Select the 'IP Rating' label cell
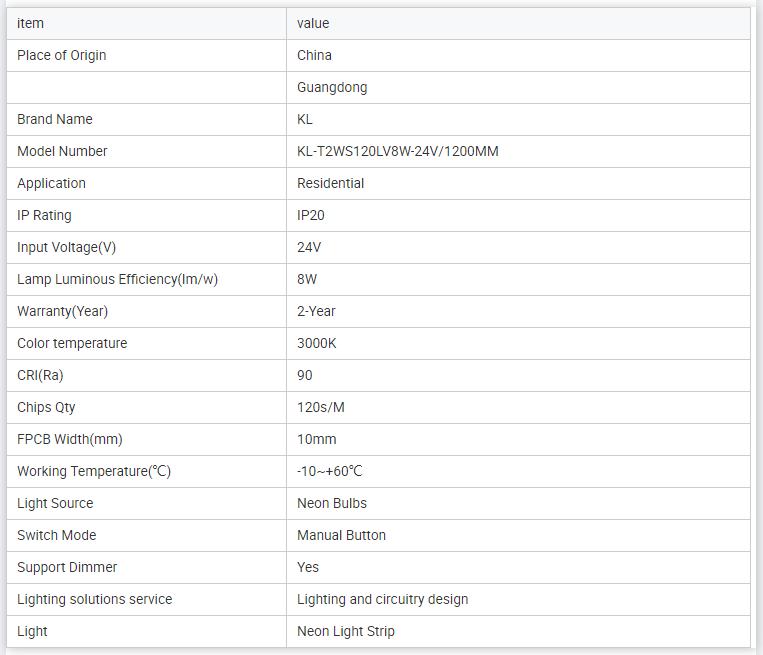 point(44,215)
